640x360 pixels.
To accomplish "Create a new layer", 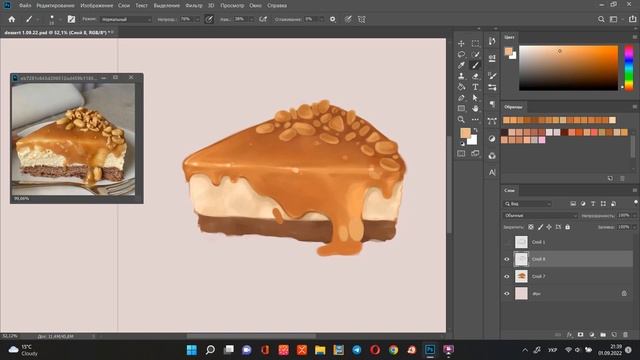I will pos(614,335).
